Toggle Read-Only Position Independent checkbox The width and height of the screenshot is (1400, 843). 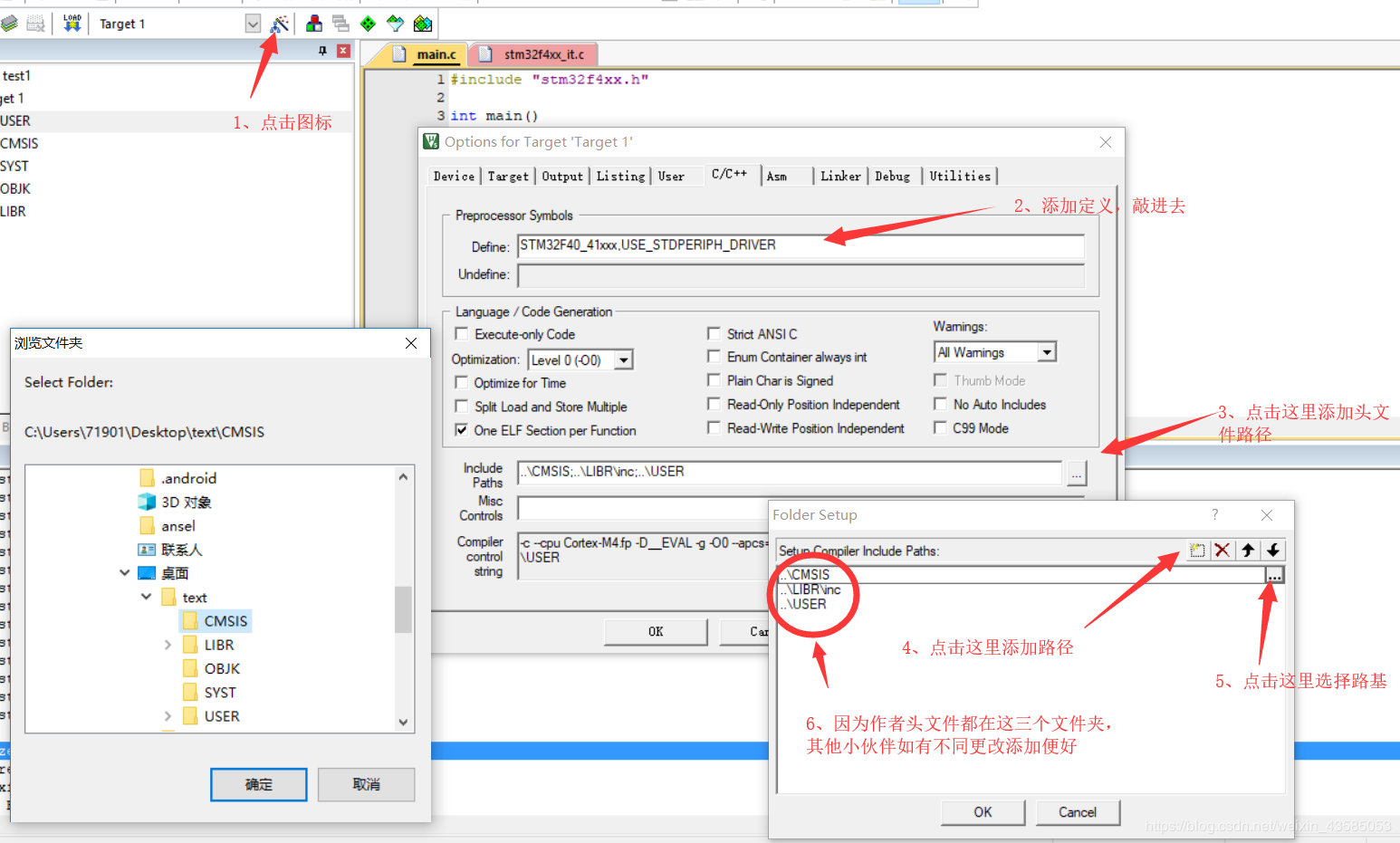pyautogui.click(x=714, y=404)
